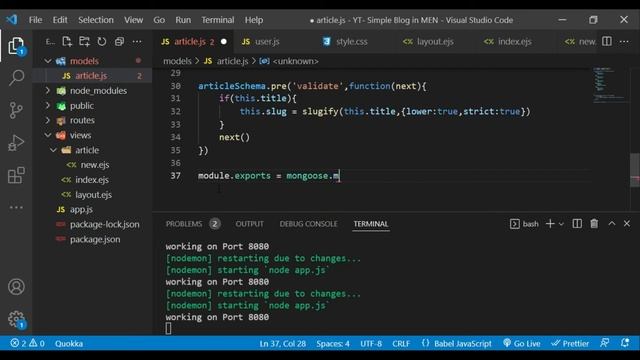
Task: Change UTF-8 file encoding
Action: coord(371,343)
